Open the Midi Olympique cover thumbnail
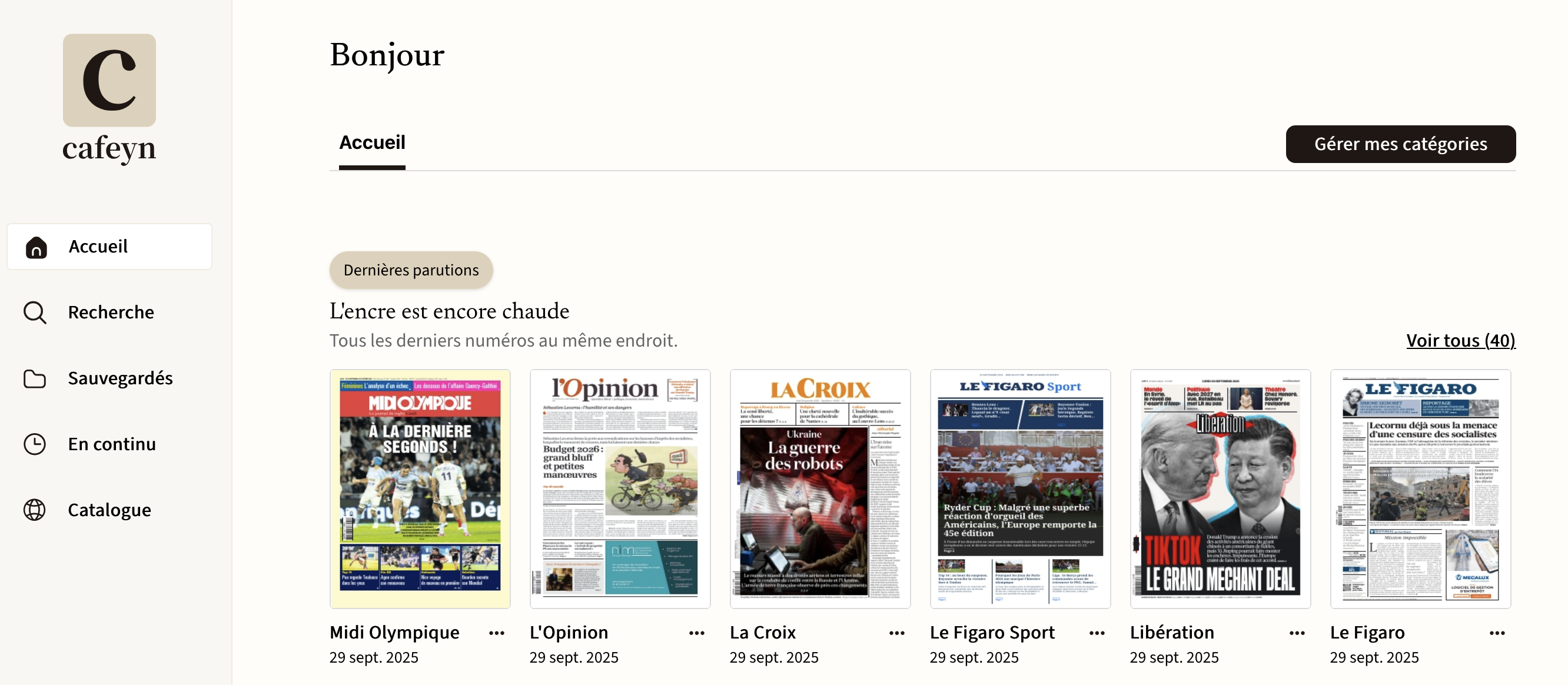Screen dimensions: 1568x685 420,489
